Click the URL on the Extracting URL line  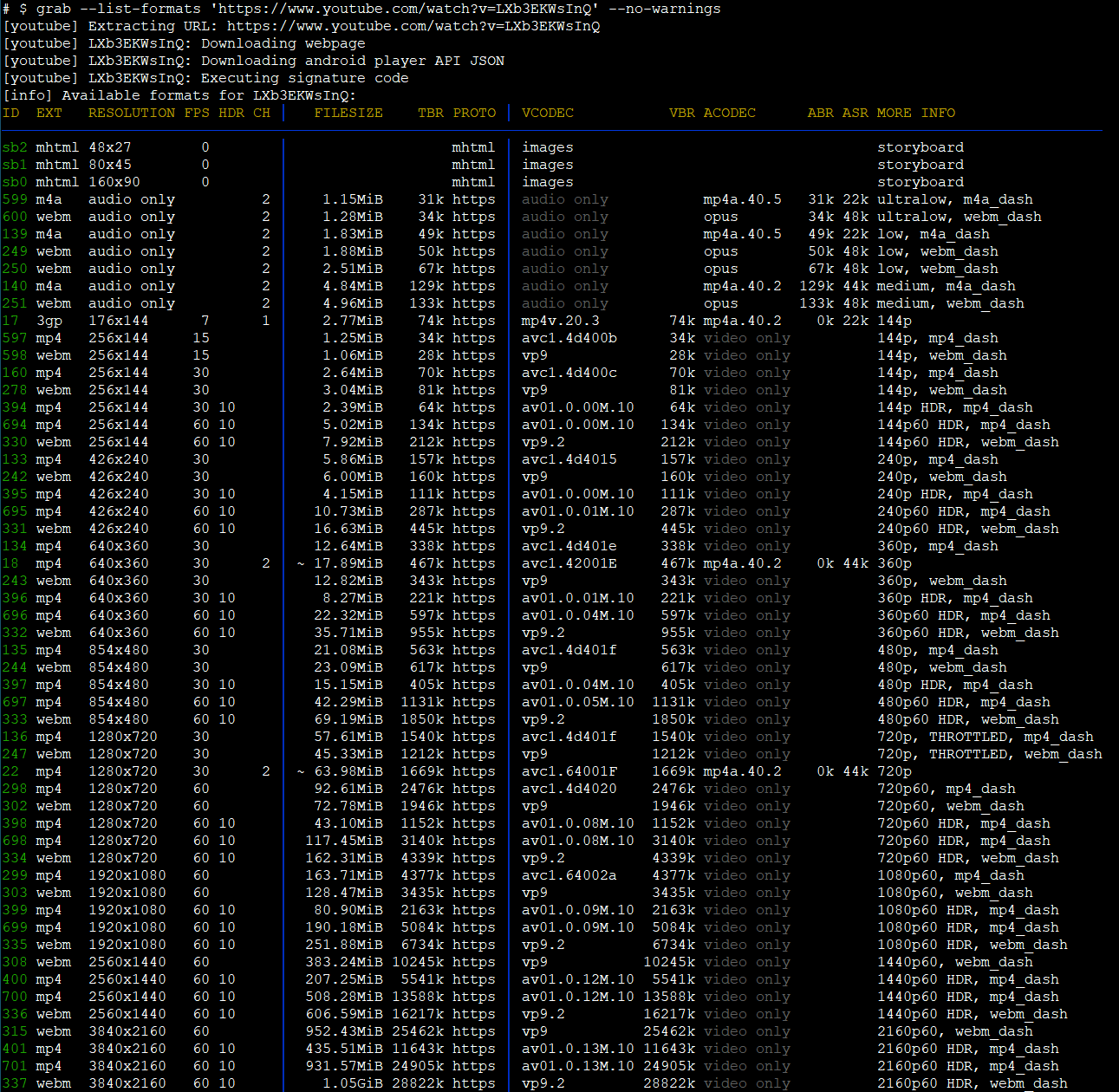click(x=413, y=26)
